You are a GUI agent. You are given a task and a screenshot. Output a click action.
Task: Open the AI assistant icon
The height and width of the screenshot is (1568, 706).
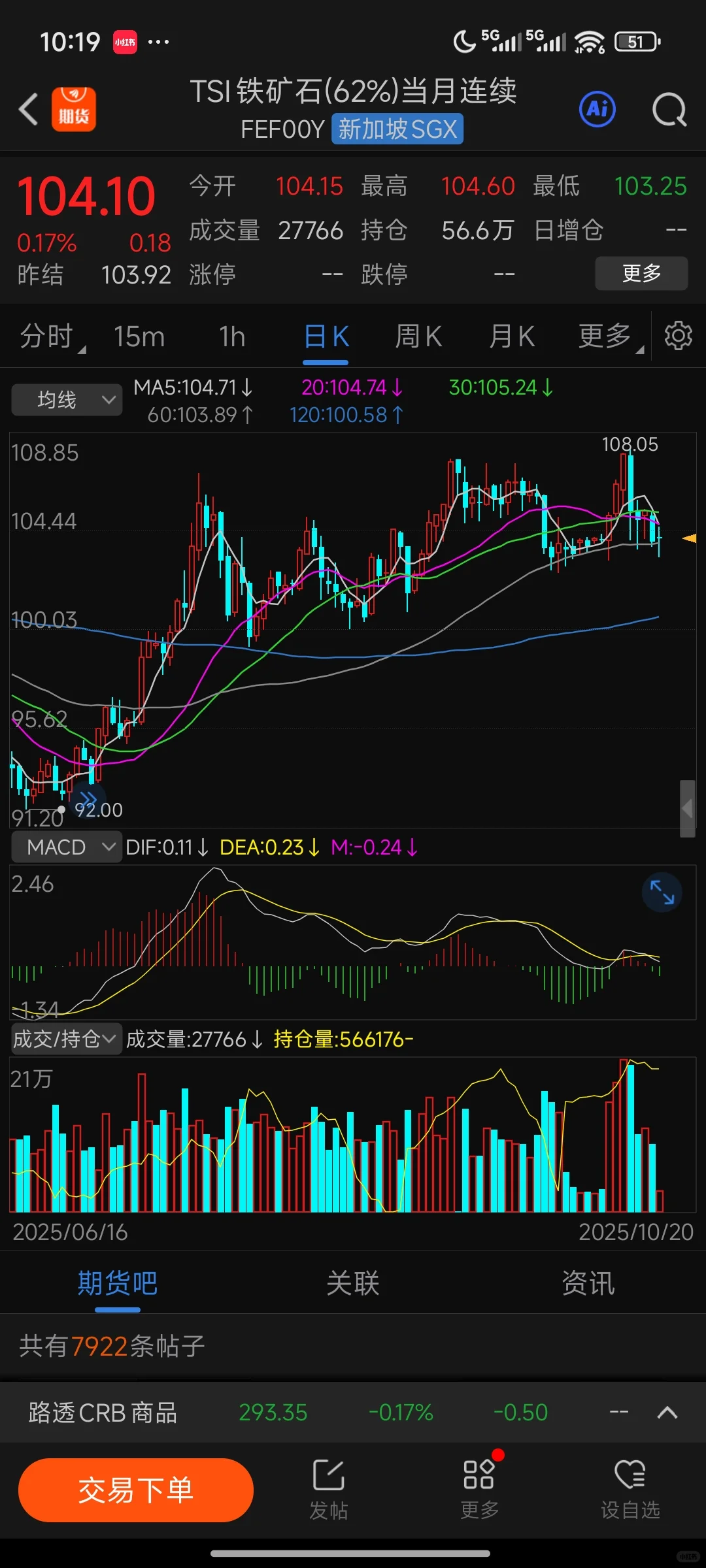point(597,108)
